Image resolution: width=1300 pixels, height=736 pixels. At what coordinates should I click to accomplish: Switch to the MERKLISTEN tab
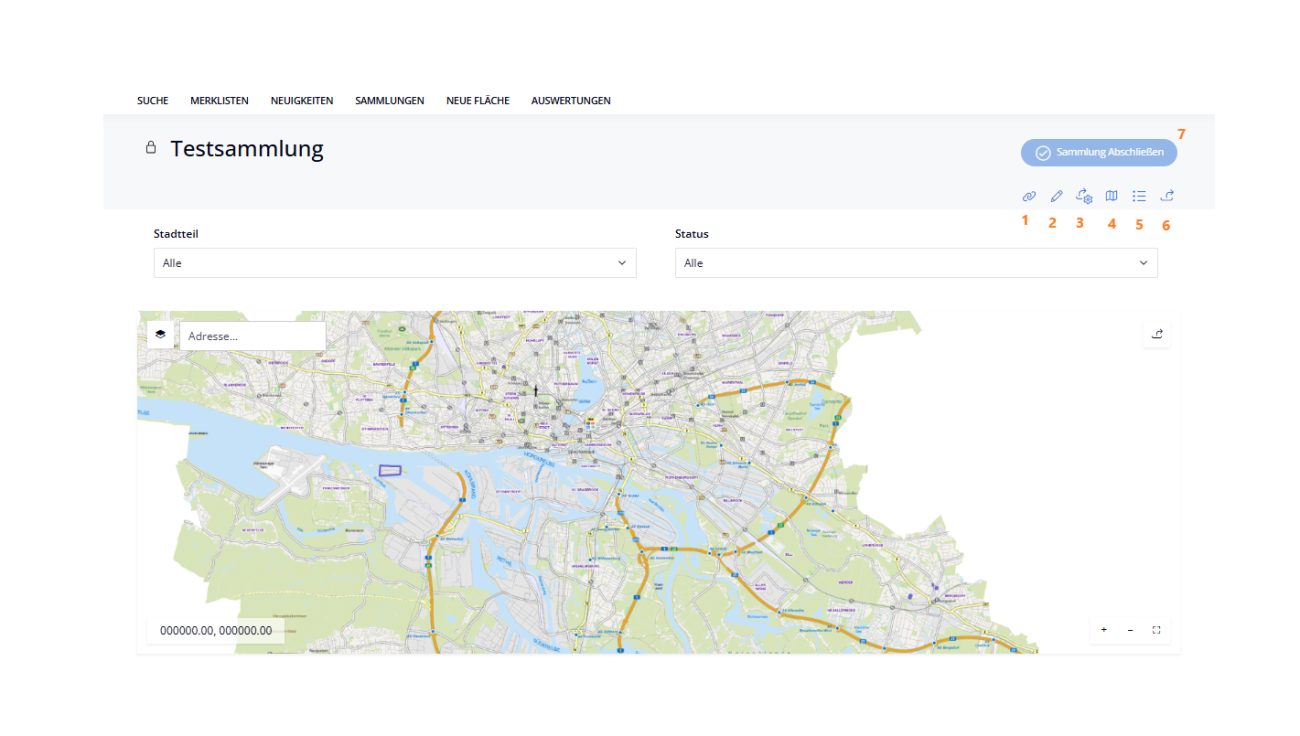coord(219,100)
